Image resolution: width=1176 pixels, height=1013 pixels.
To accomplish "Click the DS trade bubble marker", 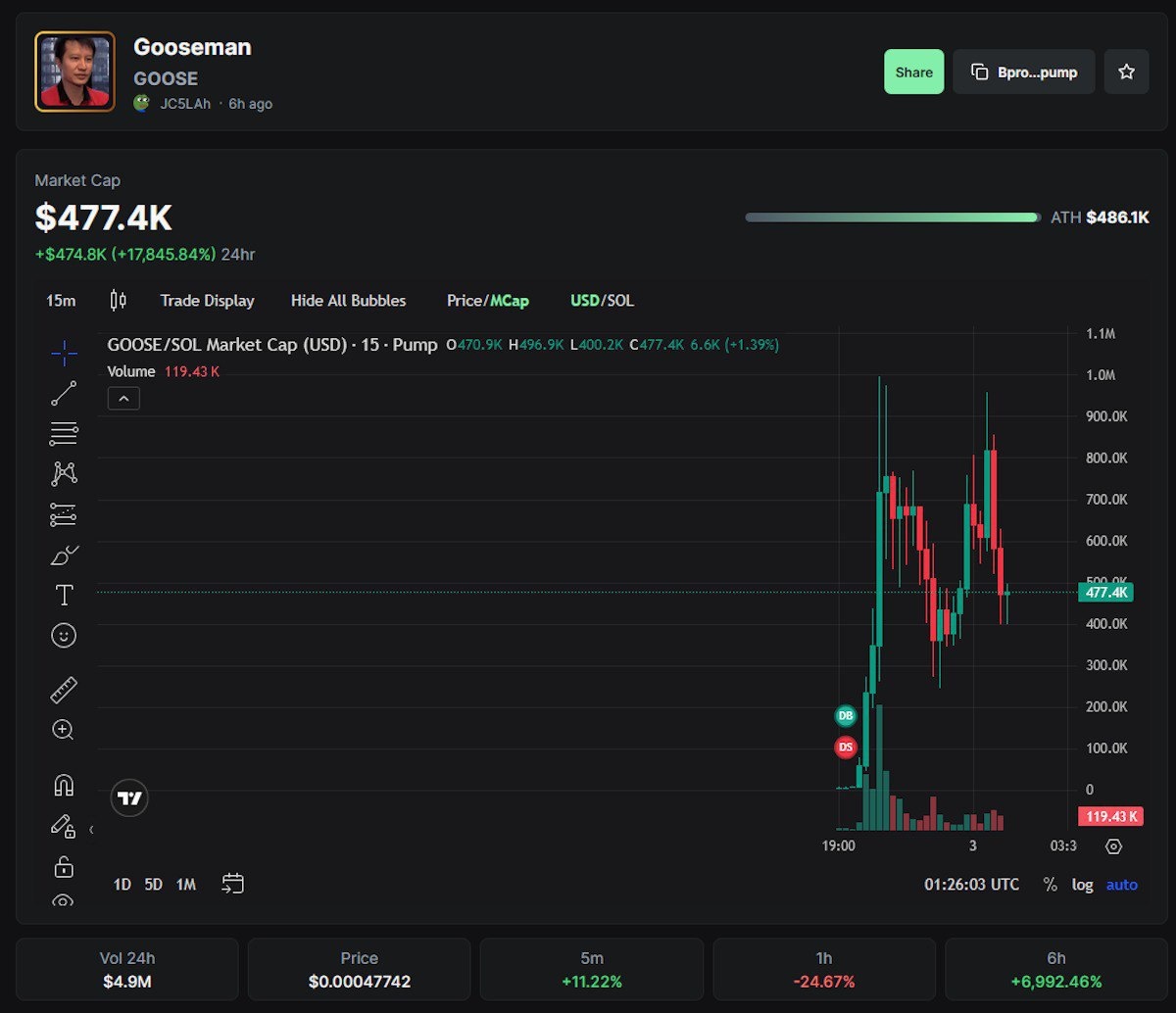I will tap(845, 748).
